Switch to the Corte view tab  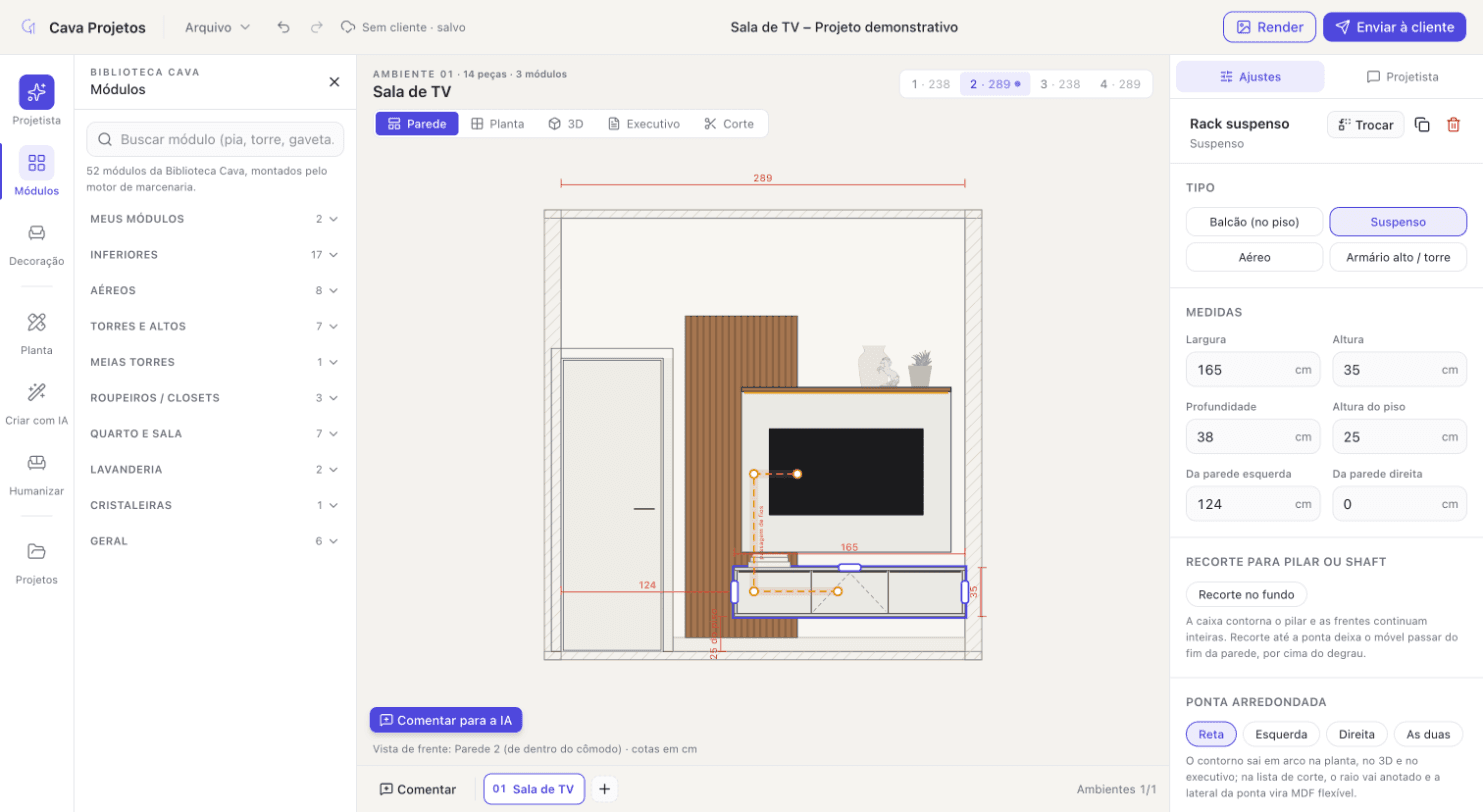pyautogui.click(x=729, y=124)
